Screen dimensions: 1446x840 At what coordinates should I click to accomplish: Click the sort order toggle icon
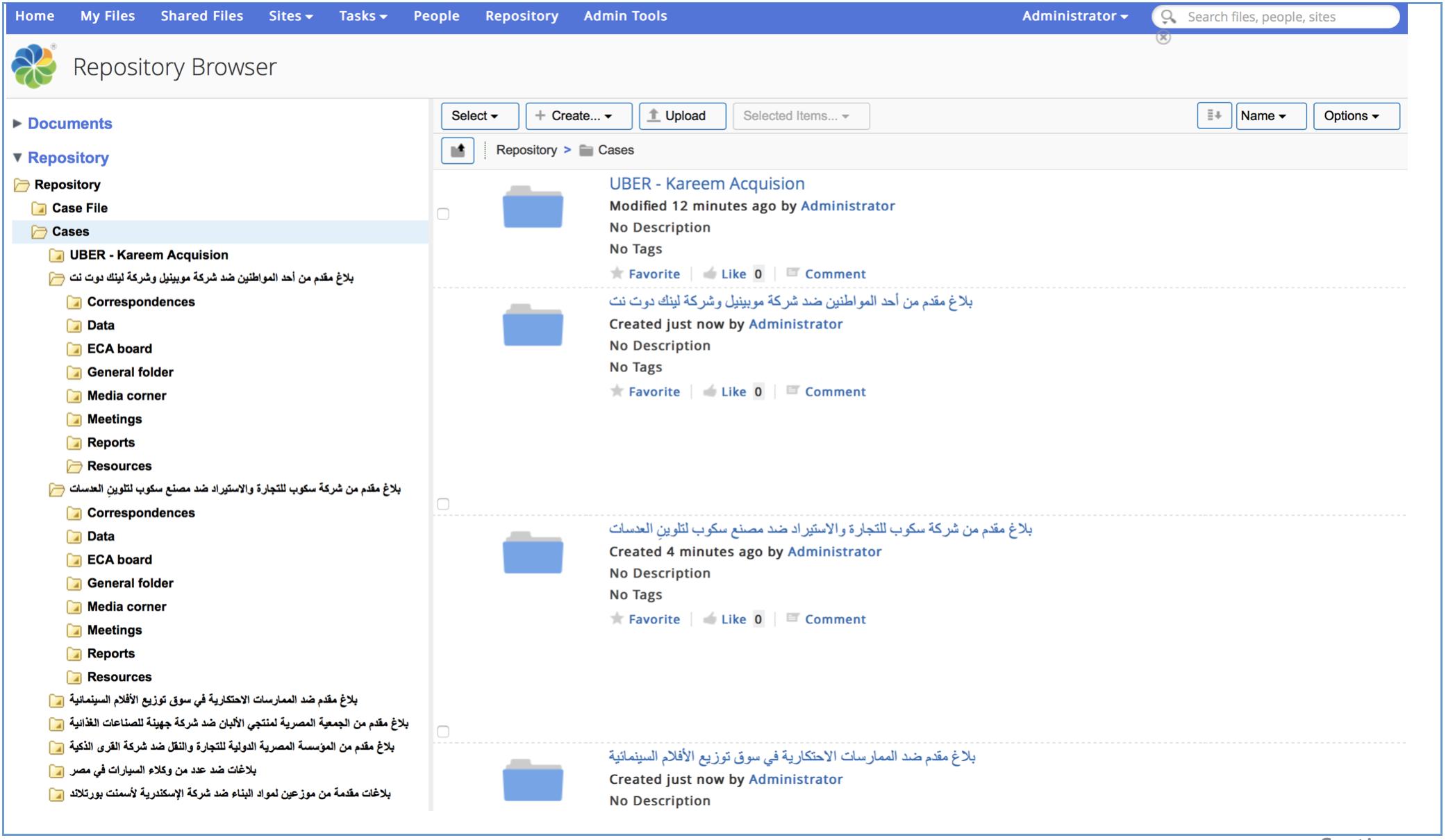pyautogui.click(x=1213, y=116)
